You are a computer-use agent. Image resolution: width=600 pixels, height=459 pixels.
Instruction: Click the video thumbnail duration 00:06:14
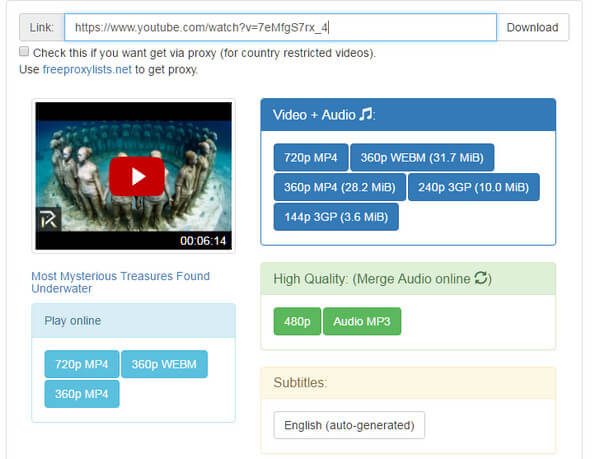coord(203,241)
